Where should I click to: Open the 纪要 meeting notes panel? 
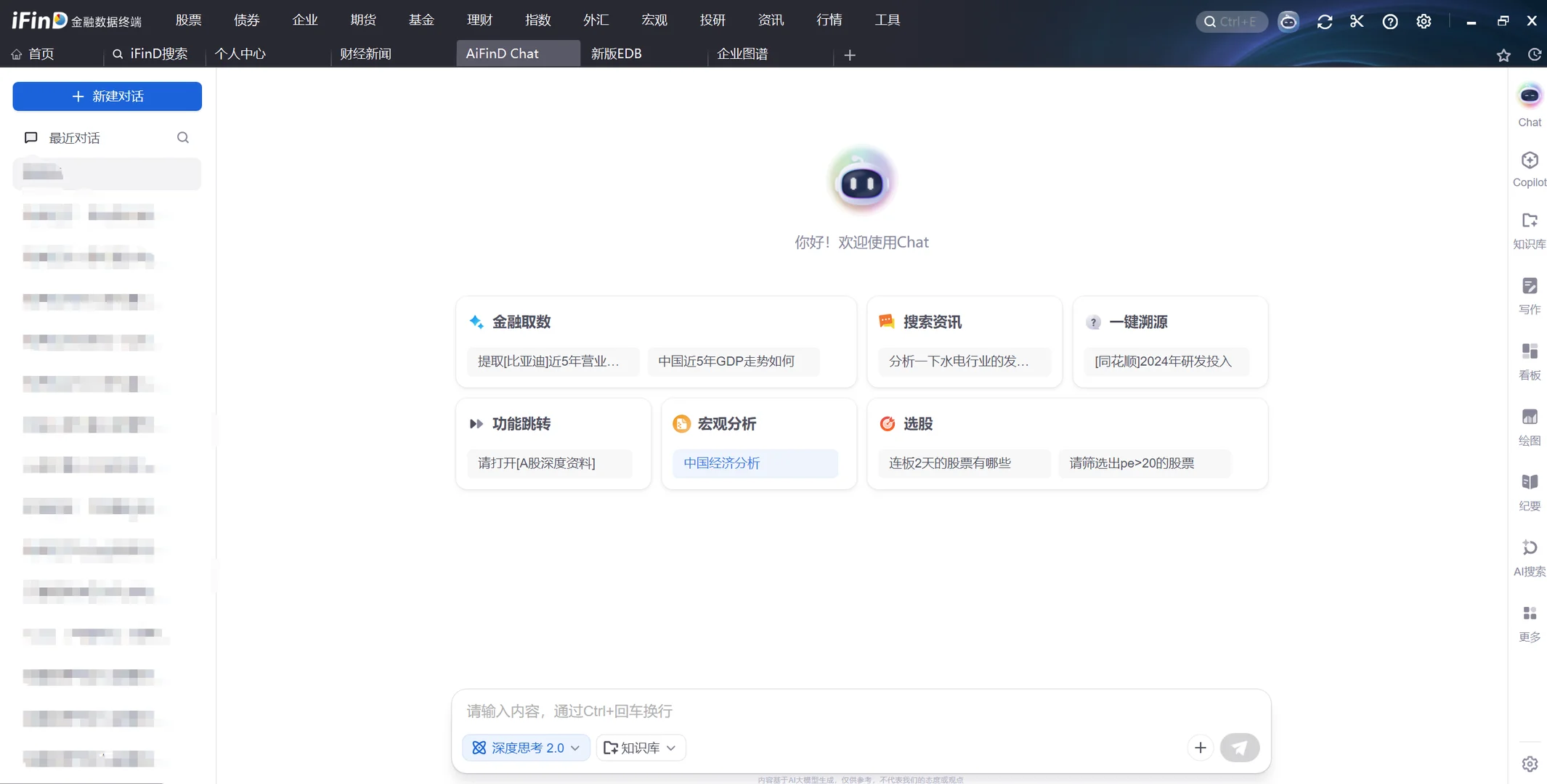click(x=1529, y=491)
